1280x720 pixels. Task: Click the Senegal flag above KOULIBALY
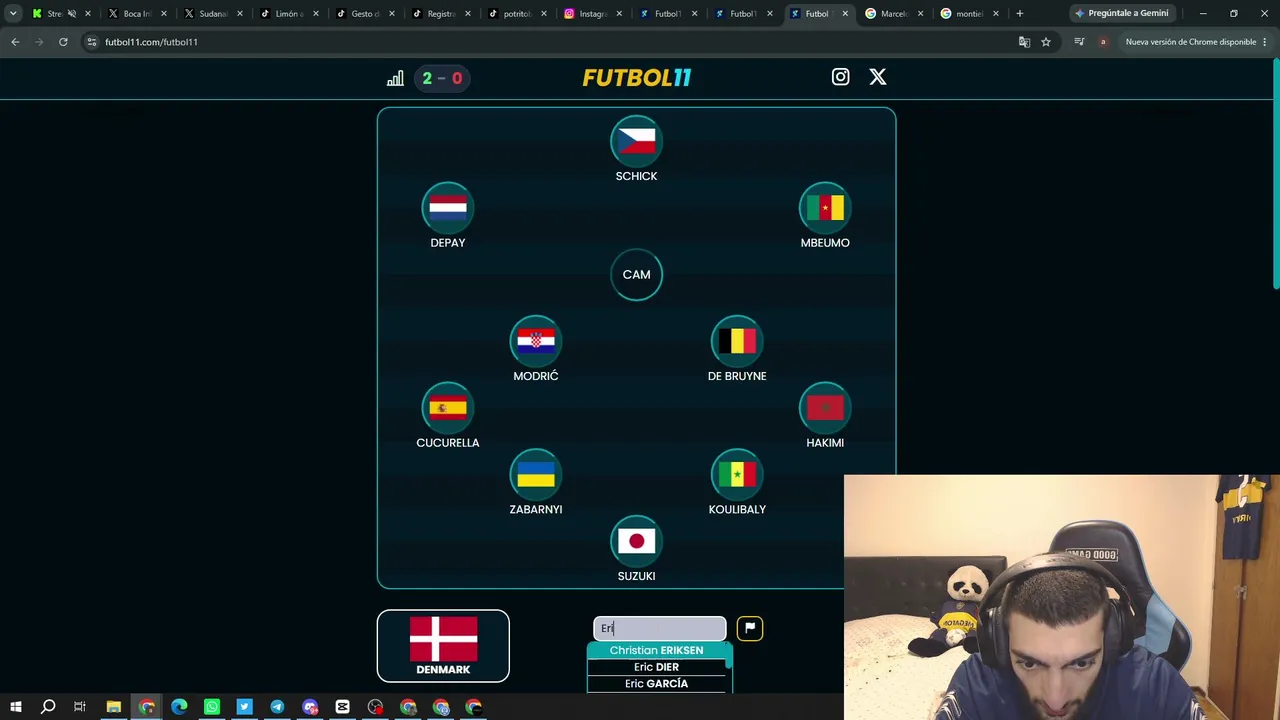[737, 475]
